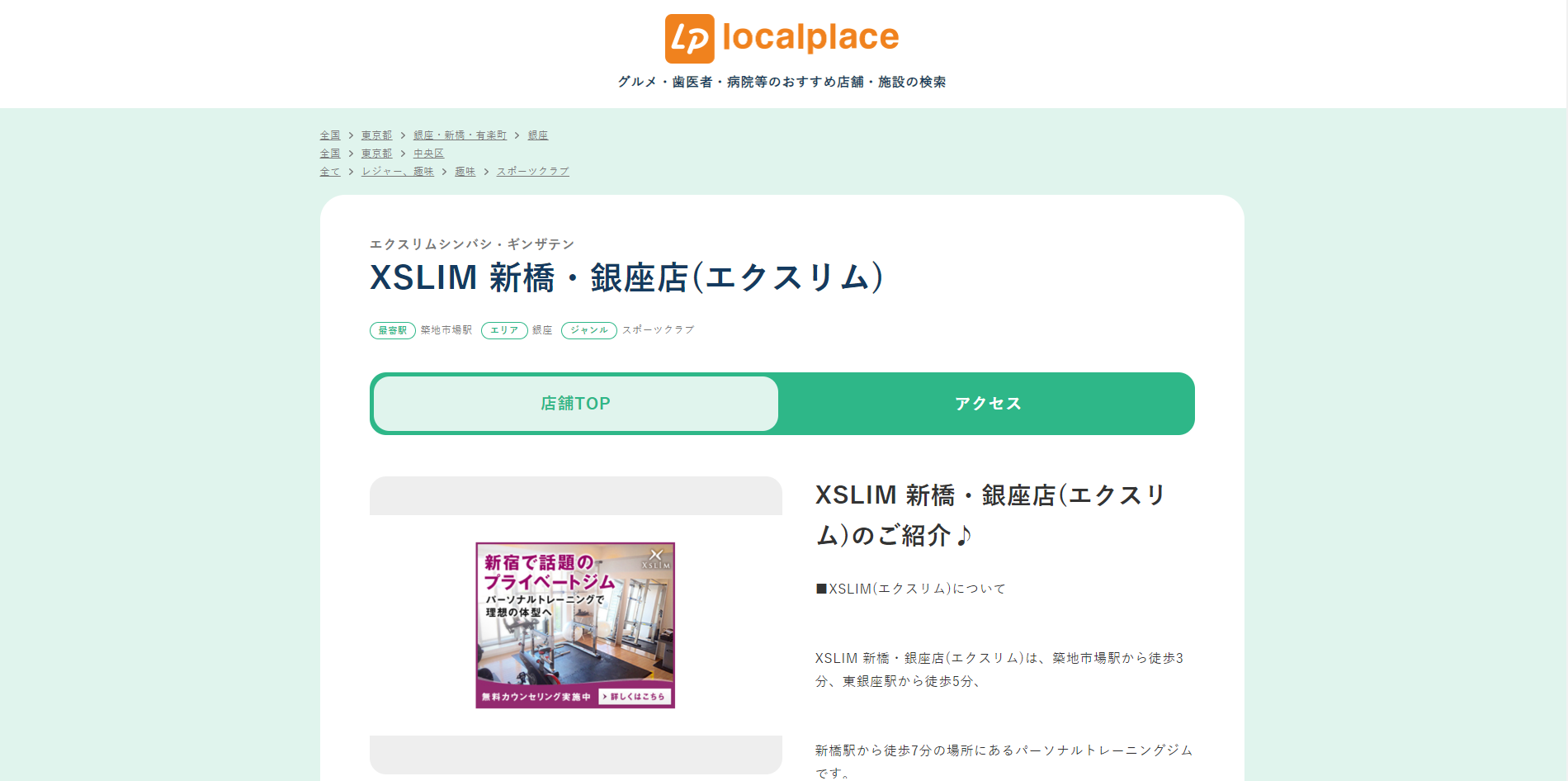
Task: Click the ジャンル tag badge
Action: (x=588, y=330)
